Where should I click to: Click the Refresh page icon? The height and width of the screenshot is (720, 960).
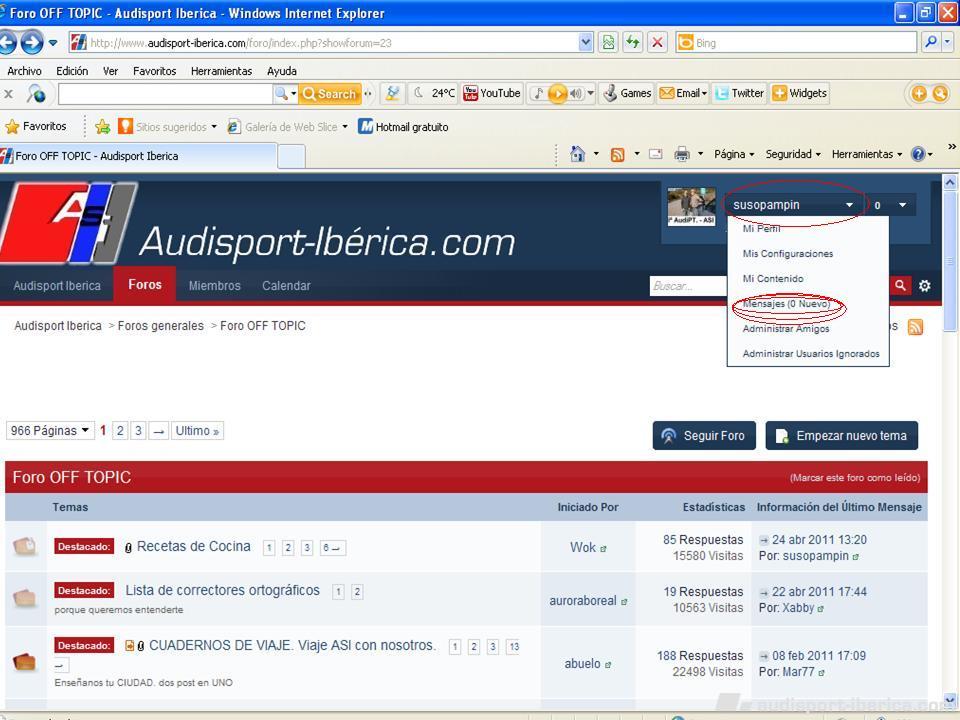[x=632, y=42]
